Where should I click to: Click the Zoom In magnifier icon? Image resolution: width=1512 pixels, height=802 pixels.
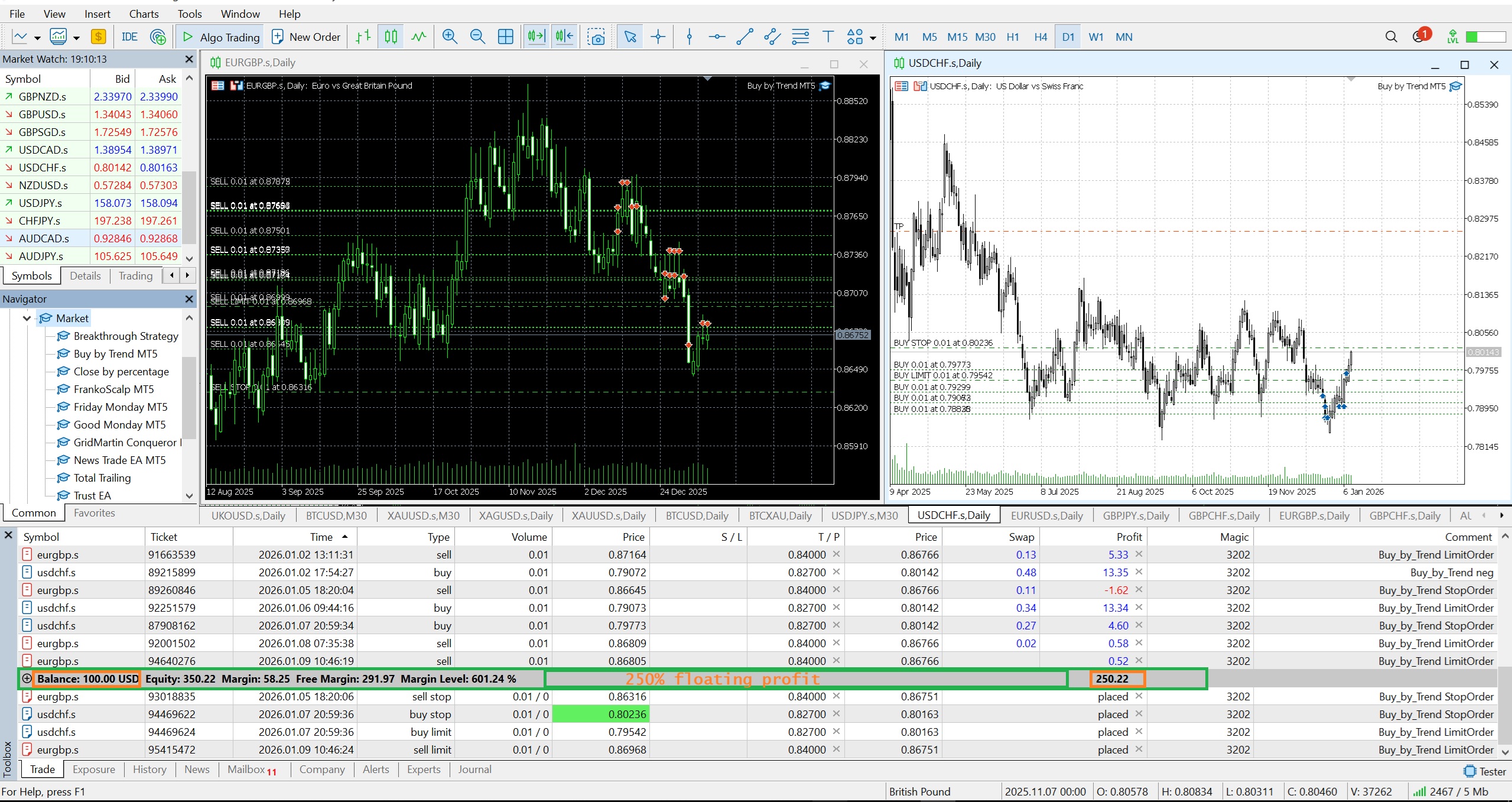450,37
